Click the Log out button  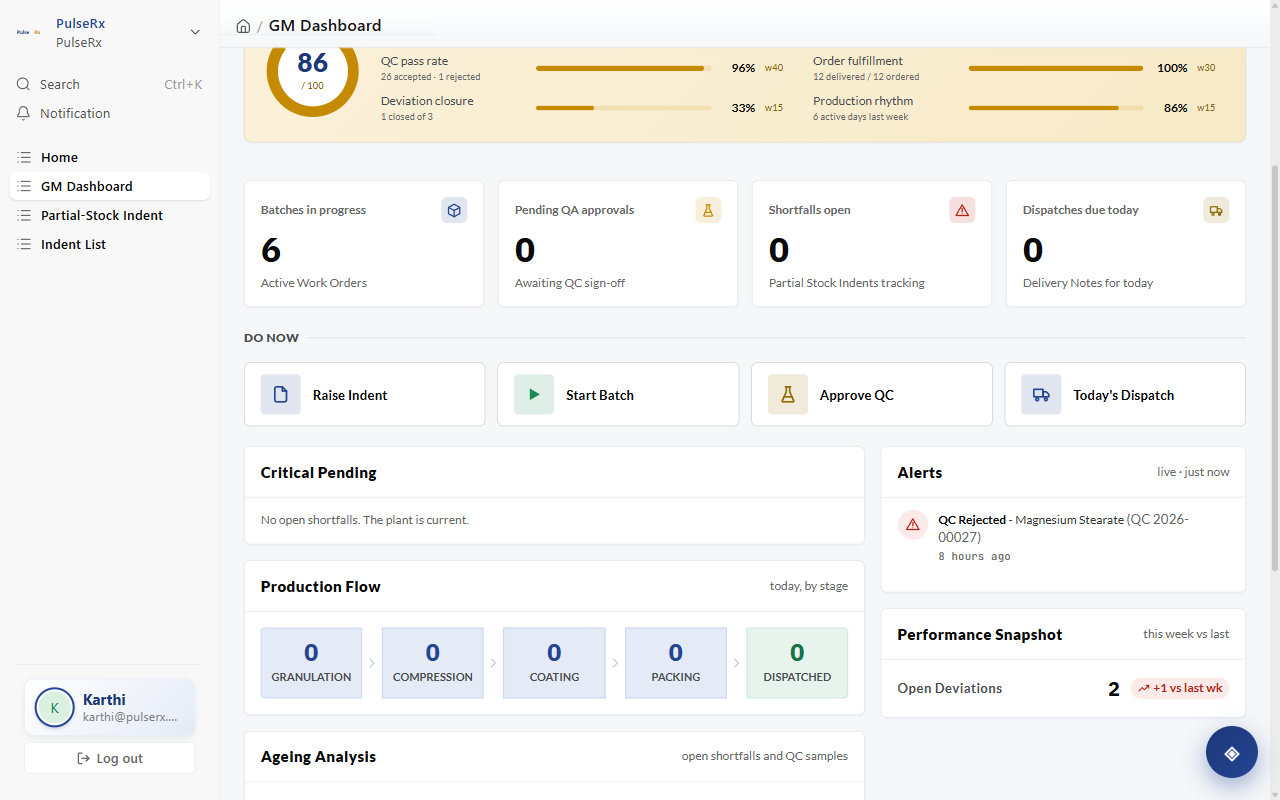(x=110, y=758)
